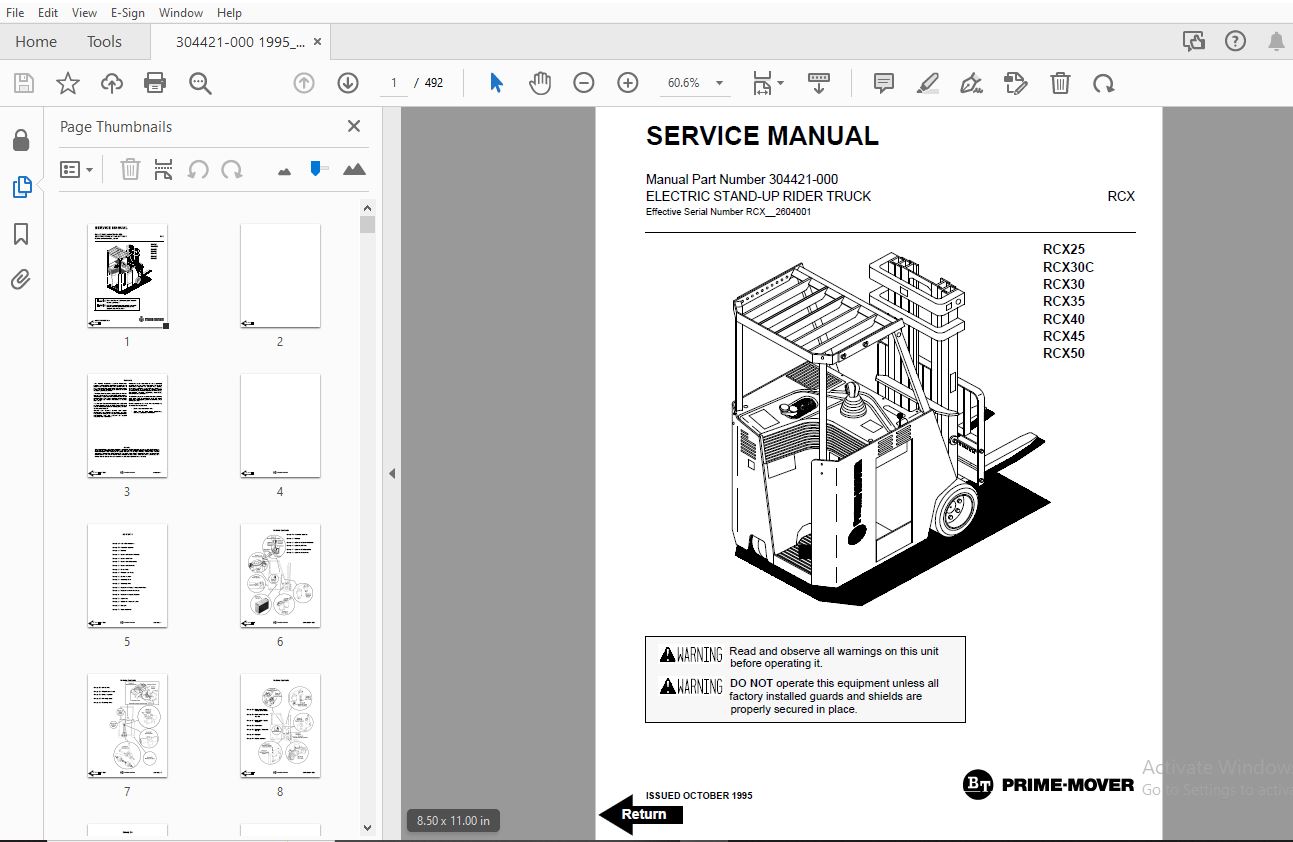Add a comment with speech bubble icon
The image size is (1293, 842).
pyautogui.click(x=884, y=83)
